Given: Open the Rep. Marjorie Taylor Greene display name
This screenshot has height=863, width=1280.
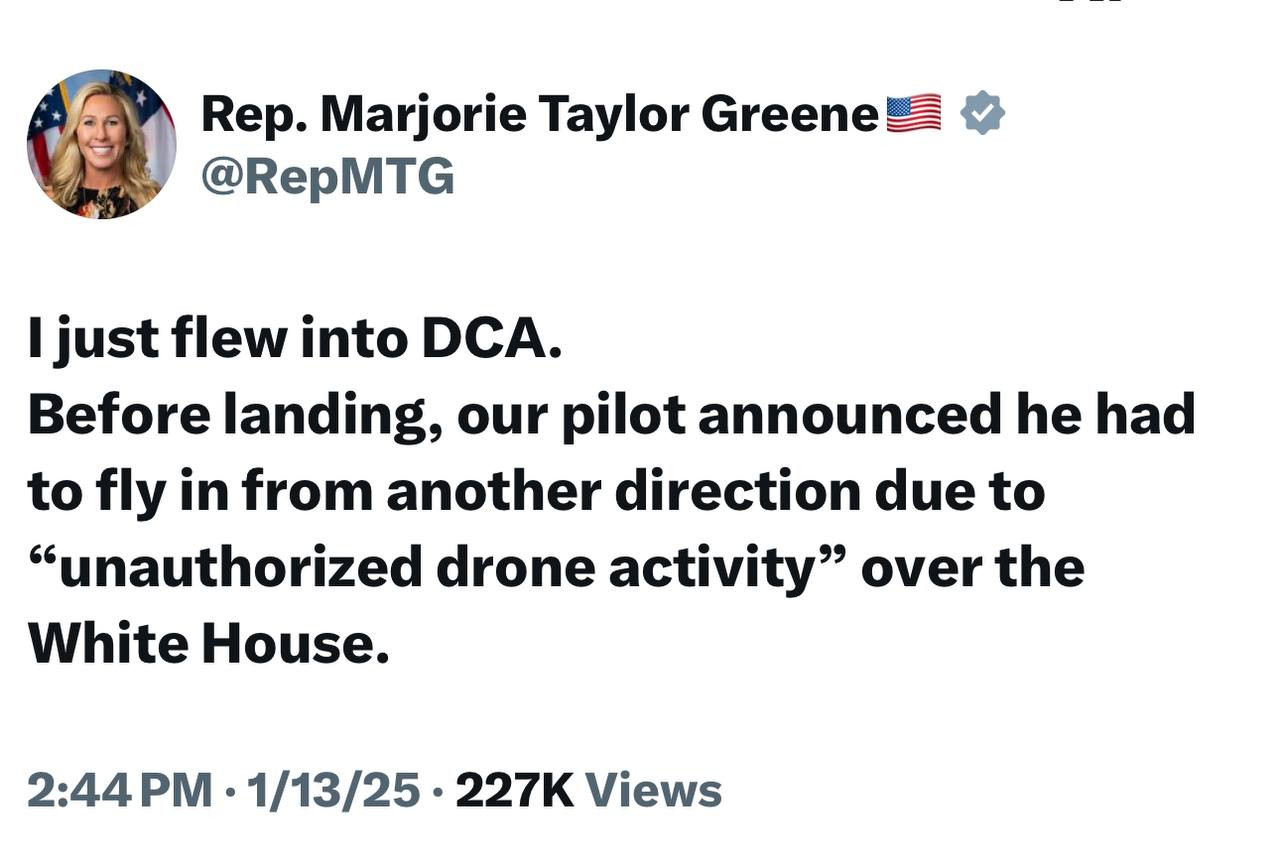Looking at the screenshot, I should coord(539,114).
